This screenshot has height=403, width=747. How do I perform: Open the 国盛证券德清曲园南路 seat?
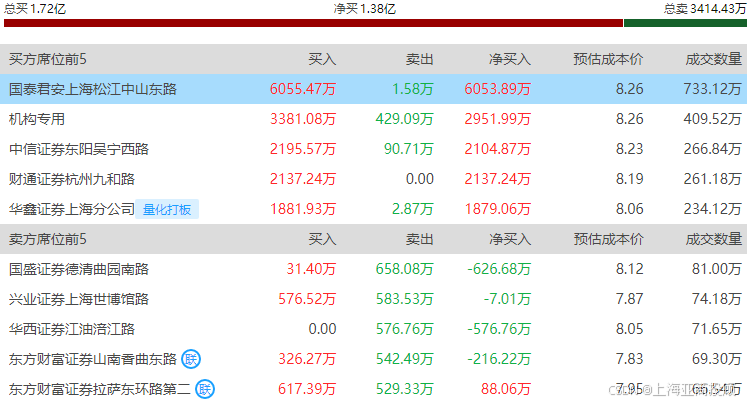click(x=79, y=269)
